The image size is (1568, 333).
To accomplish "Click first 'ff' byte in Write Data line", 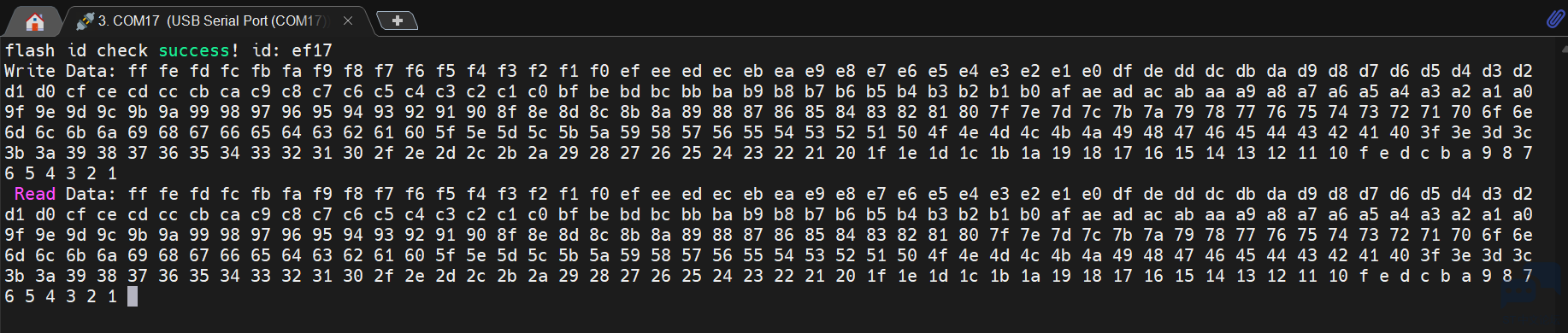I will 138,71.
